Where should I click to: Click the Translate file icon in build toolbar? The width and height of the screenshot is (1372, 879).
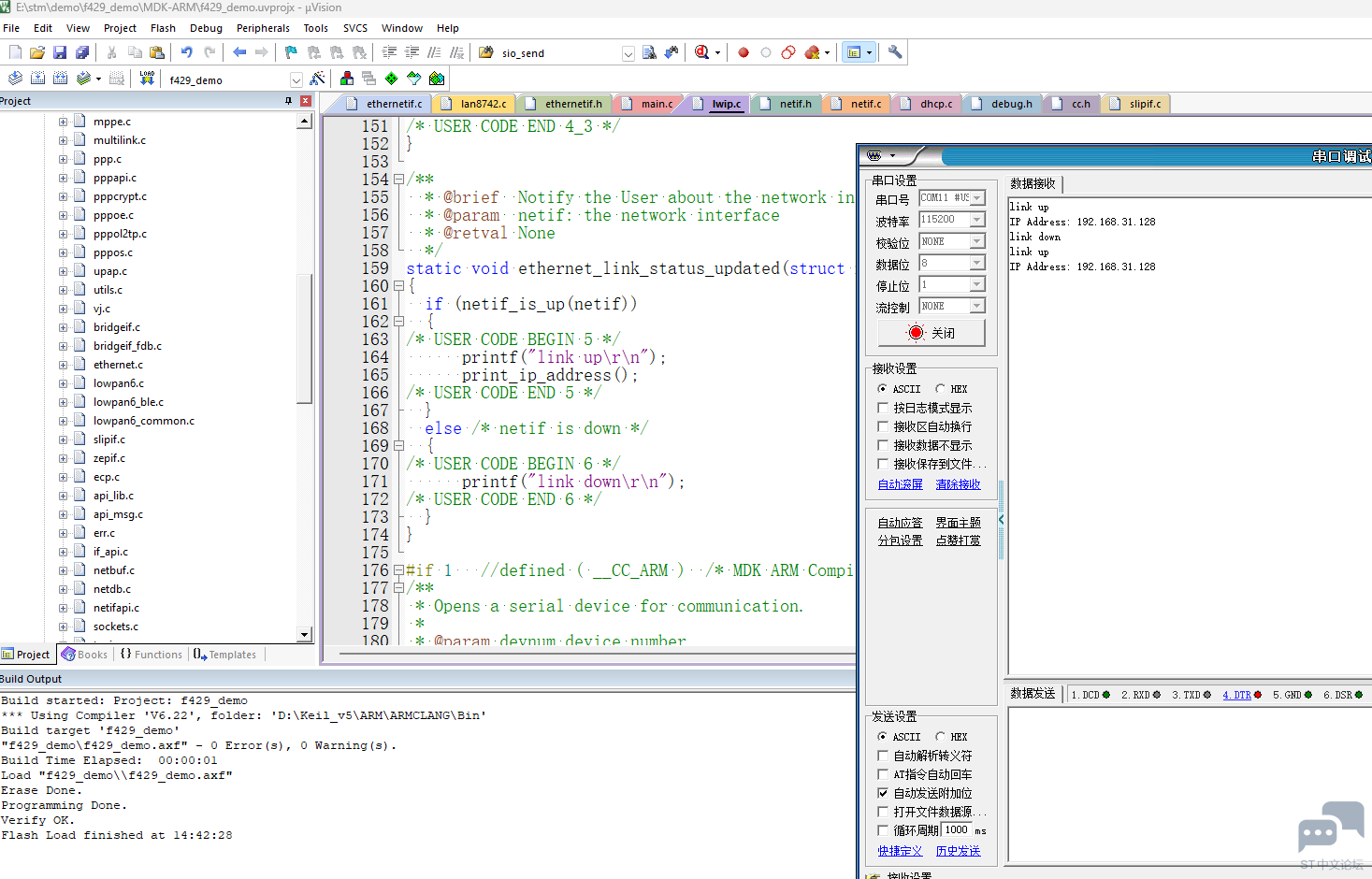coord(15,79)
